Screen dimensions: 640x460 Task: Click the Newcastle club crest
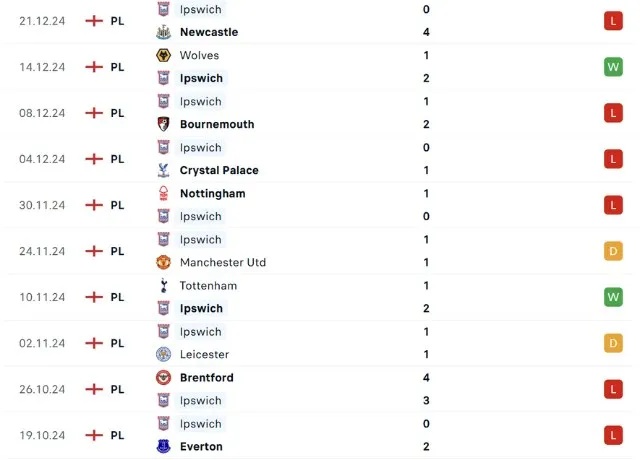[163, 32]
